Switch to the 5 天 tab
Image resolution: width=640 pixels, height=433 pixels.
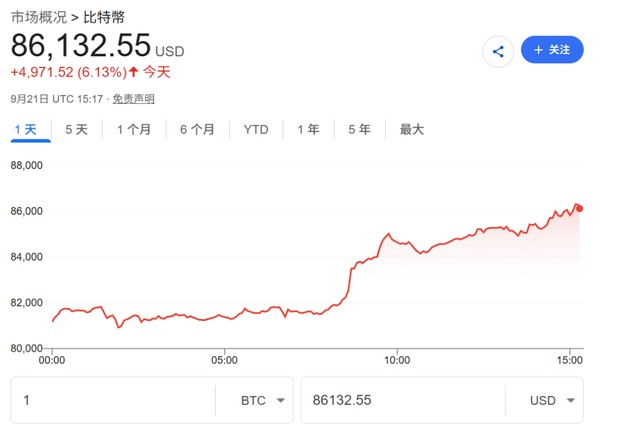[x=76, y=130]
